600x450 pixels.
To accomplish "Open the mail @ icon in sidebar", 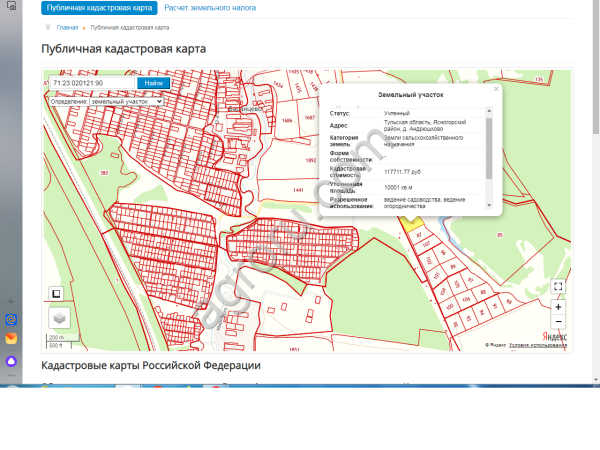I will (11, 319).
